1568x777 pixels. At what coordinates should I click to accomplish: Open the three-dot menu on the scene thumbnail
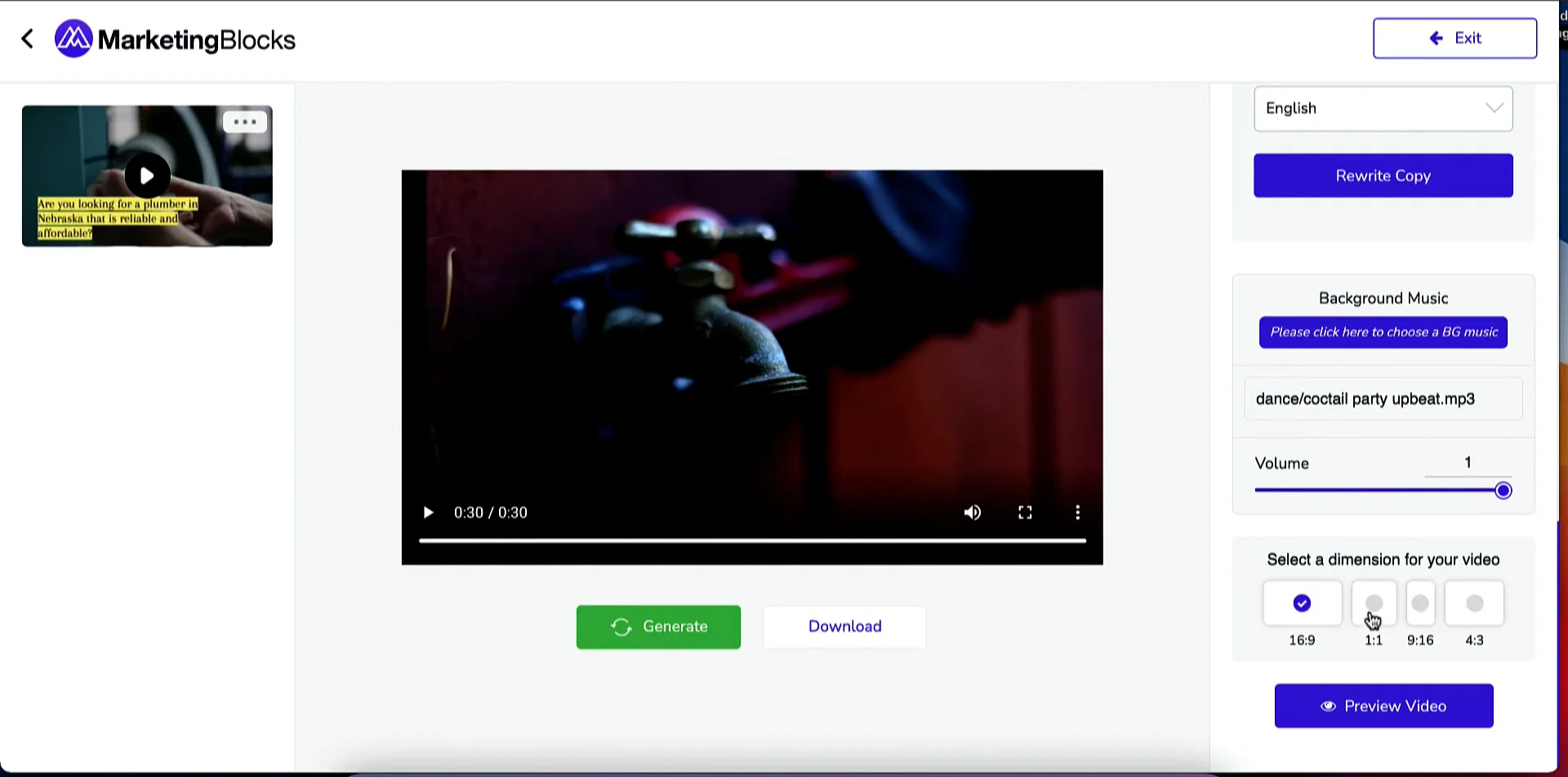(245, 122)
